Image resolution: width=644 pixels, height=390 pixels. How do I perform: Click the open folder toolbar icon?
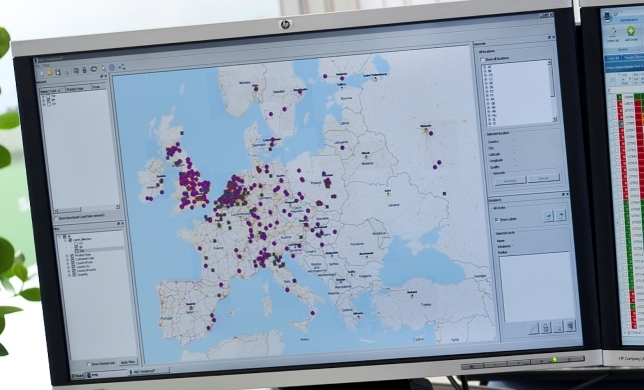(x=50, y=73)
